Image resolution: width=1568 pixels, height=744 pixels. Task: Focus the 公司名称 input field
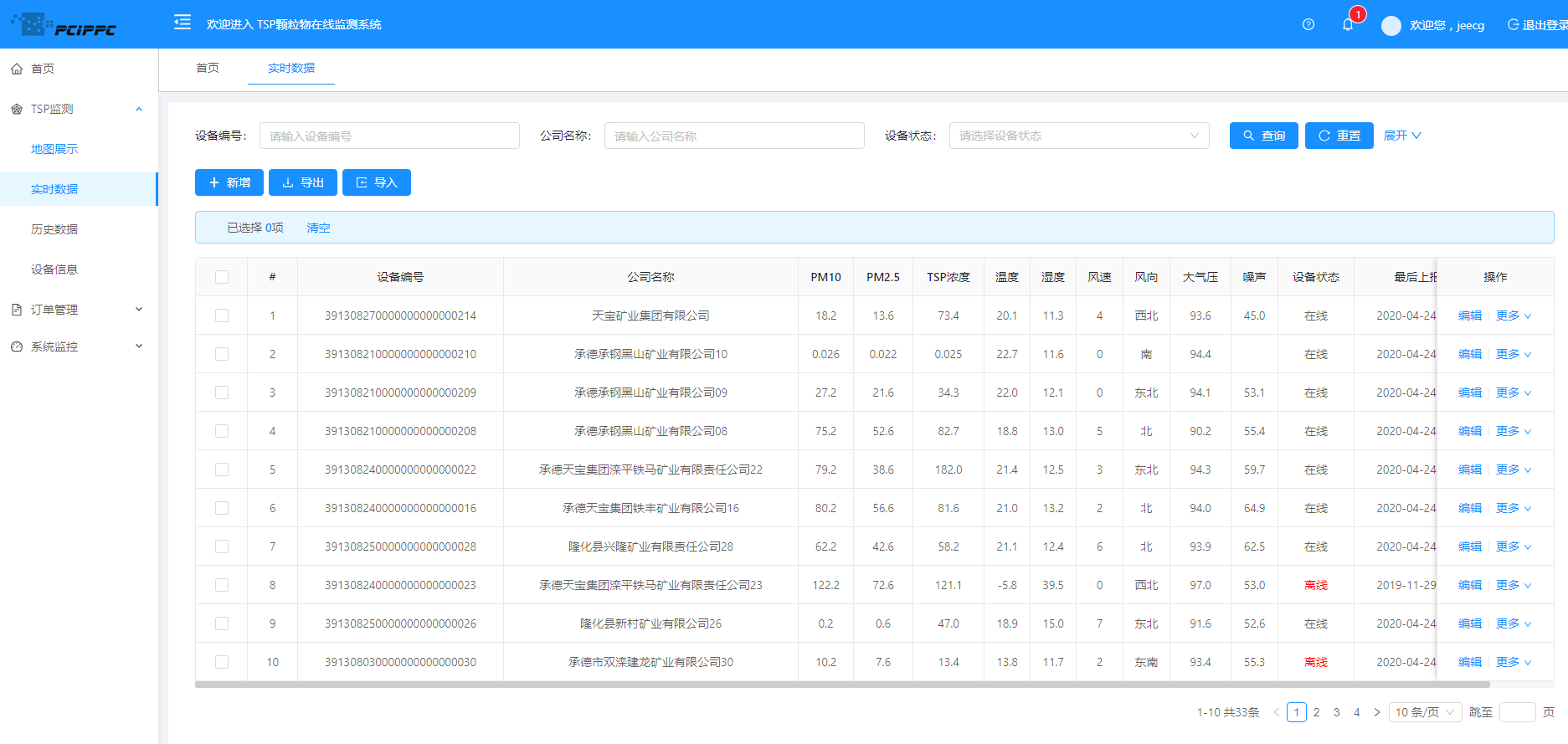coord(734,136)
